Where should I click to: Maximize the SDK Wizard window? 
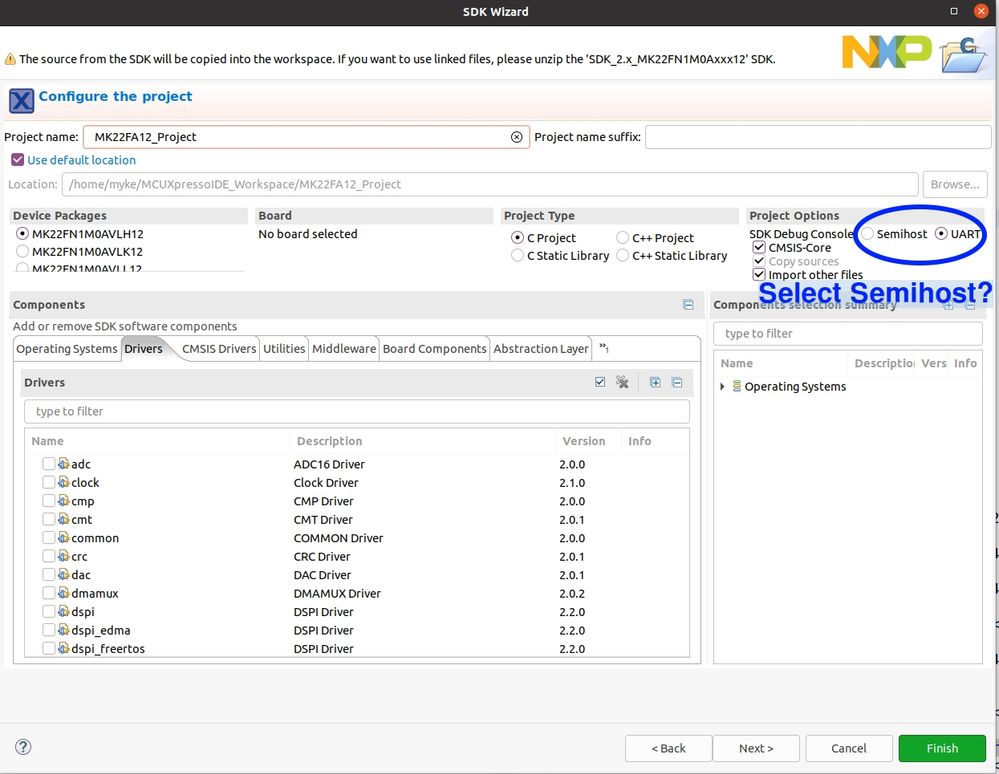point(954,11)
